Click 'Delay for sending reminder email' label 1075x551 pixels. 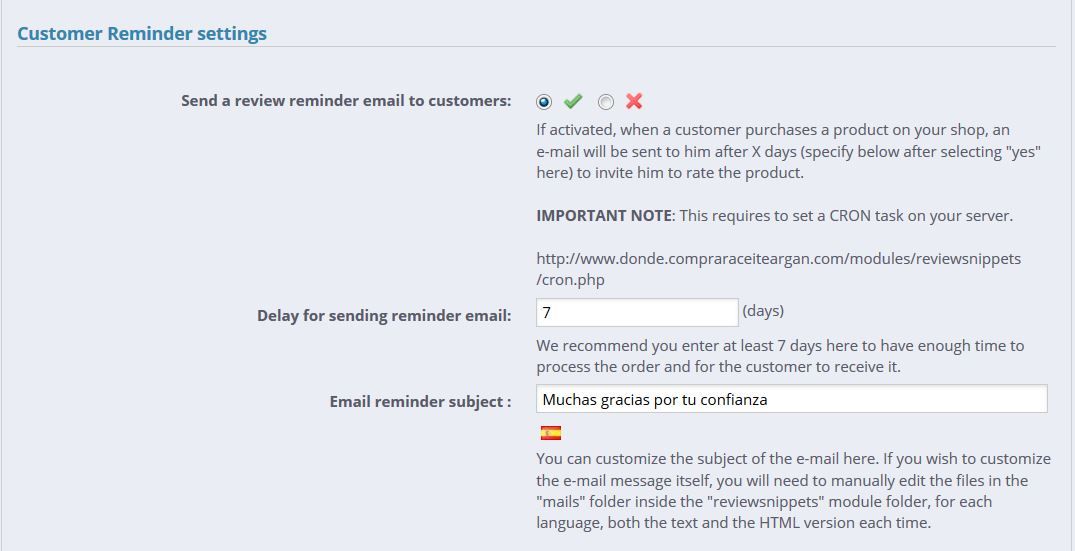(x=384, y=316)
